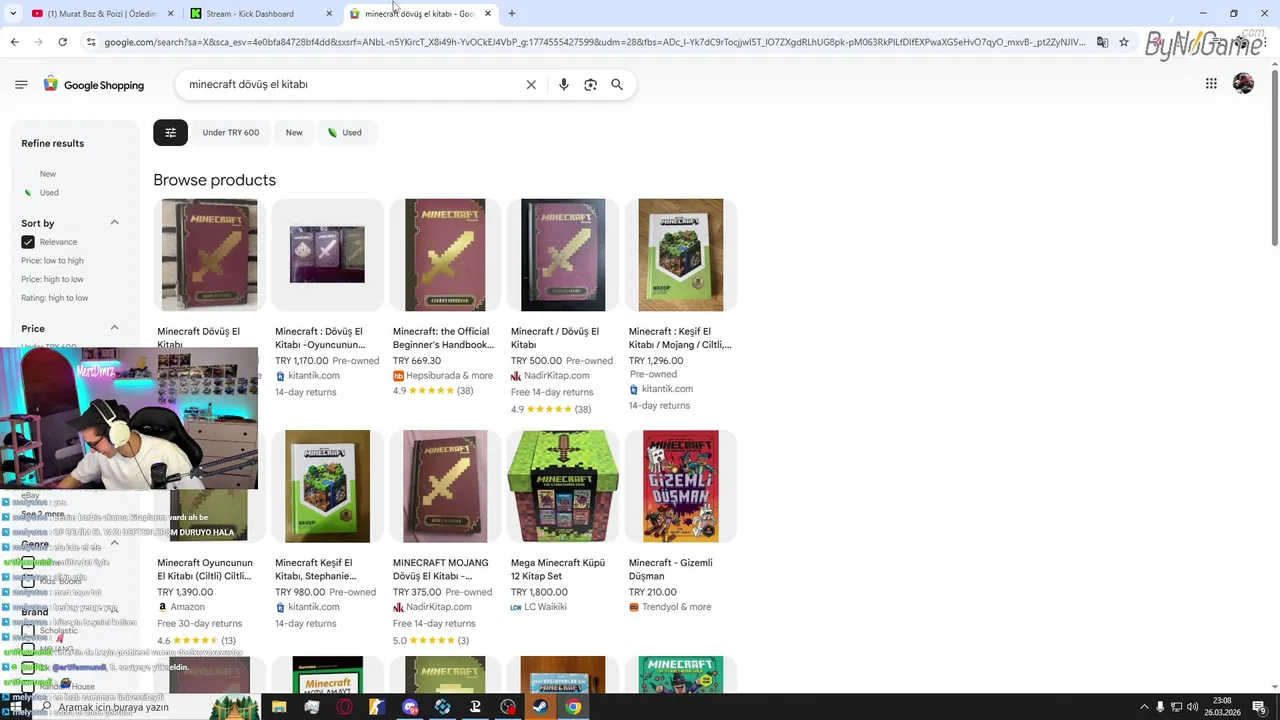Click the Gizemli Düşman book cover image
Image resolution: width=1280 pixels, height=720 pixels.
click(x=681, y=487)
